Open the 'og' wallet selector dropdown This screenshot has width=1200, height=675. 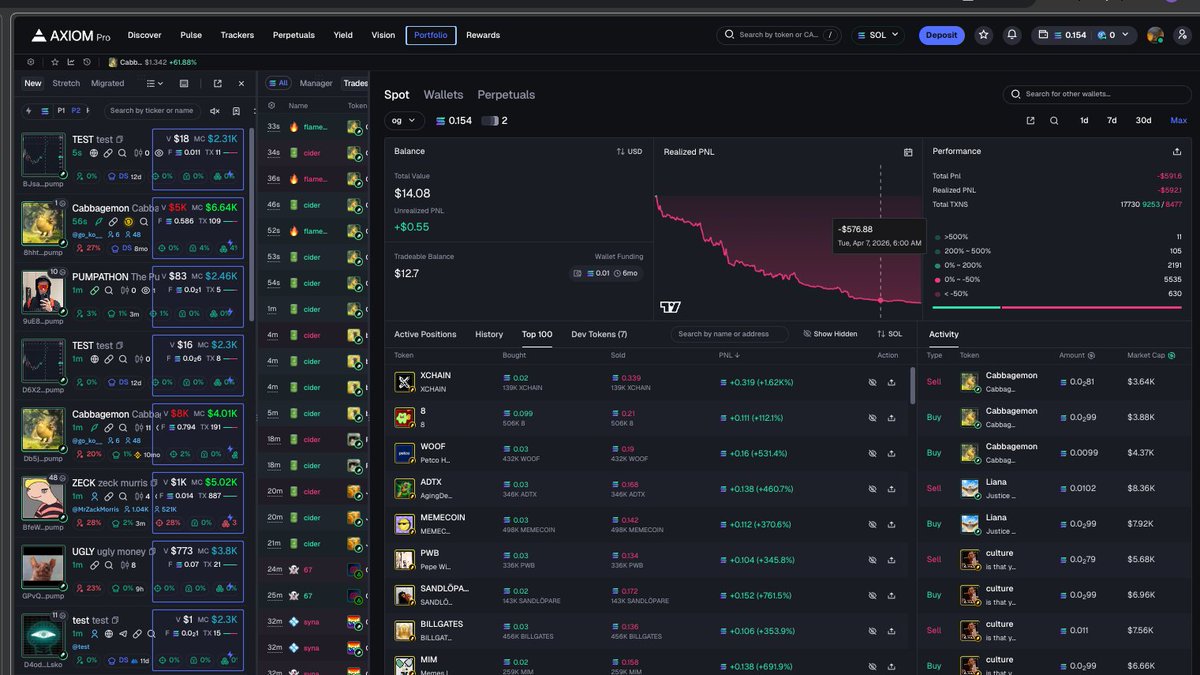point(404,121)
